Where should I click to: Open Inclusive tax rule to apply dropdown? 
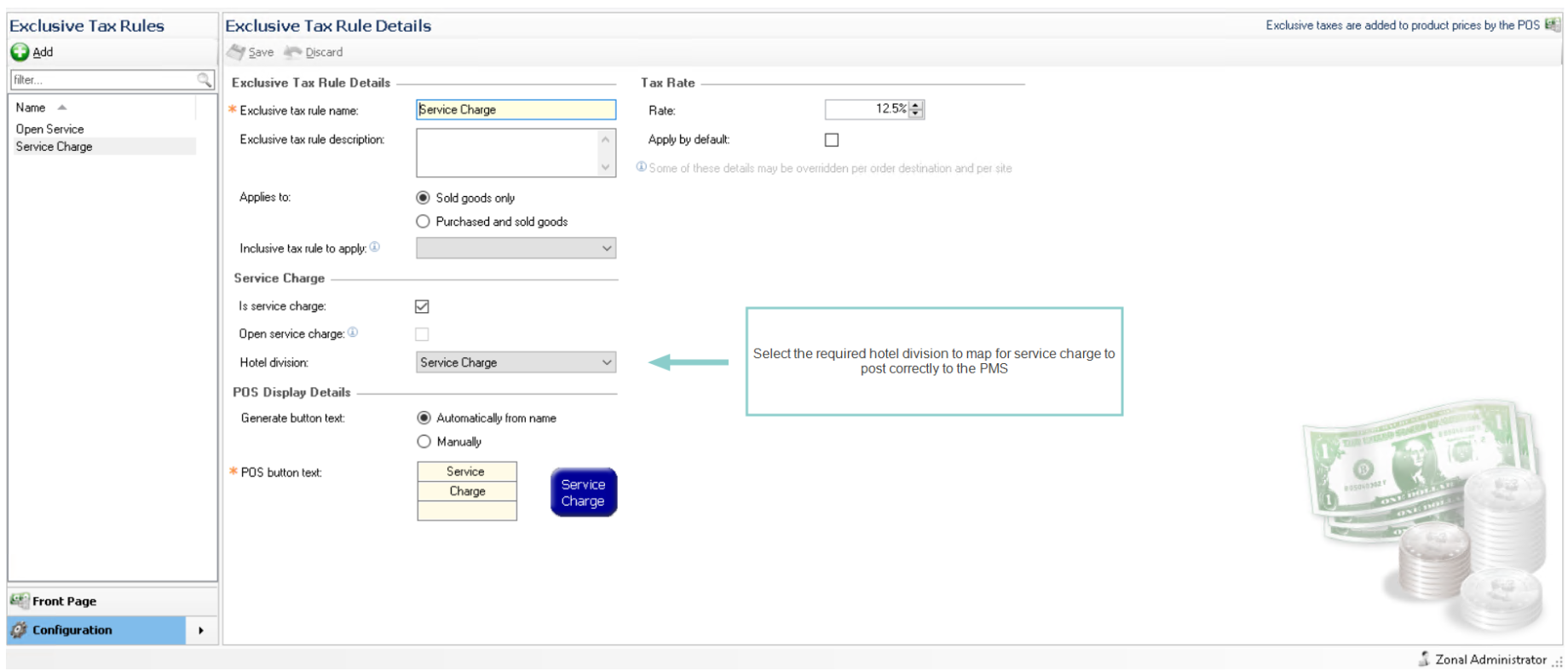tap(606, 248)
